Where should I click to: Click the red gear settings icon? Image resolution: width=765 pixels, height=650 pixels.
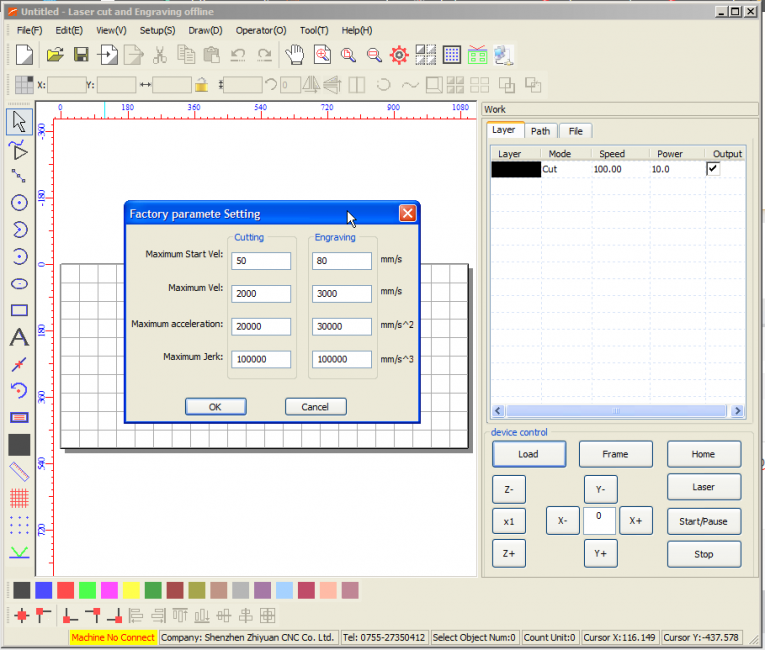click(x=399, y=54)
